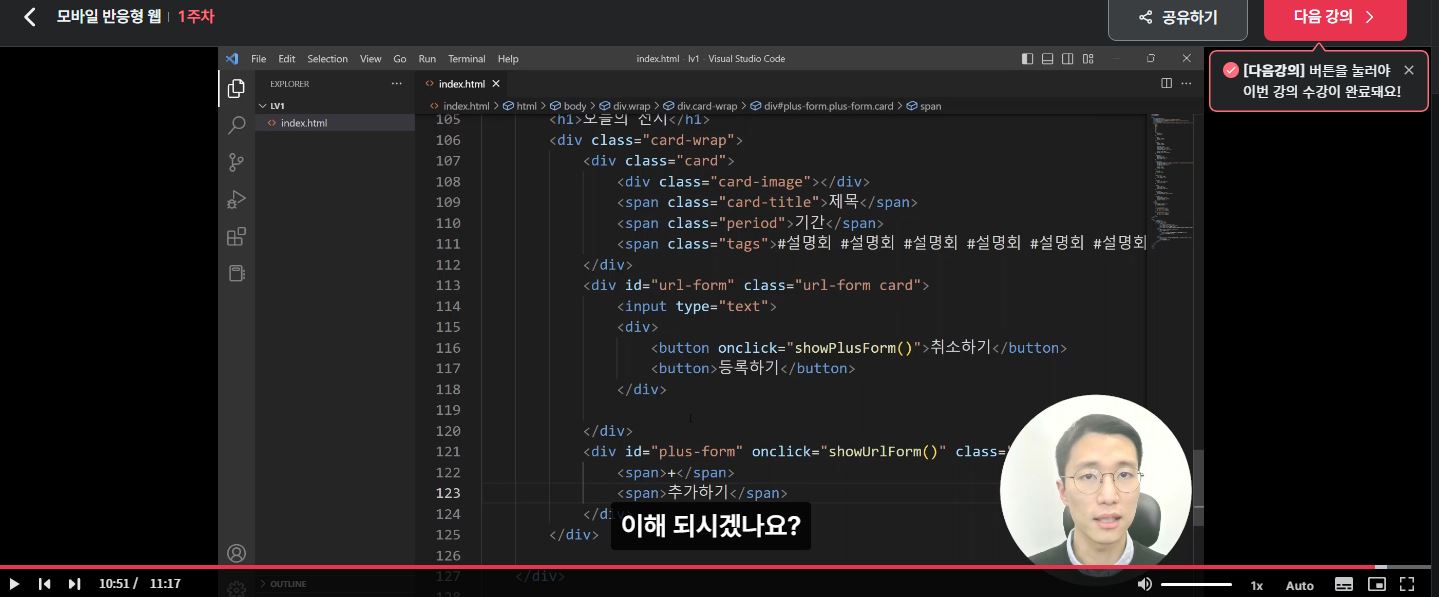Open the Customize Layout icon
Viewport: 1439px width, 597px height.
1088,59
